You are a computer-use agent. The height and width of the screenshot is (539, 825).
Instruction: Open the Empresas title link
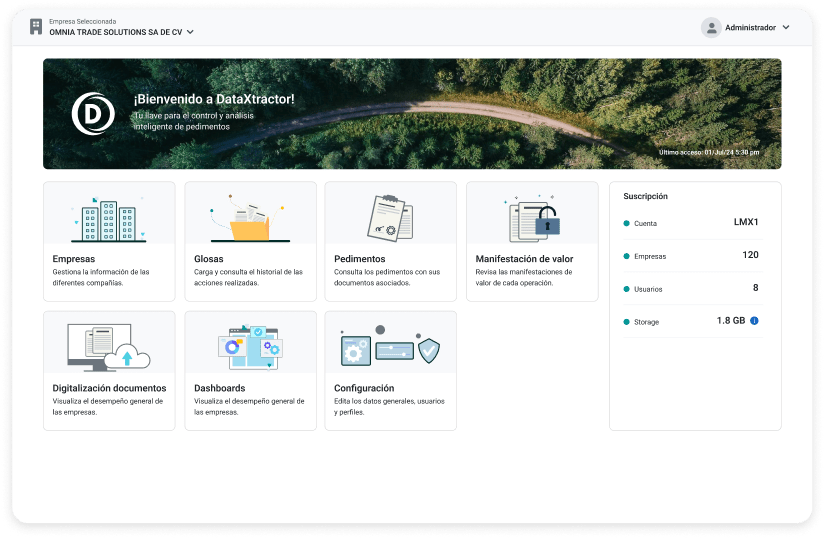(x=74, y=259)
